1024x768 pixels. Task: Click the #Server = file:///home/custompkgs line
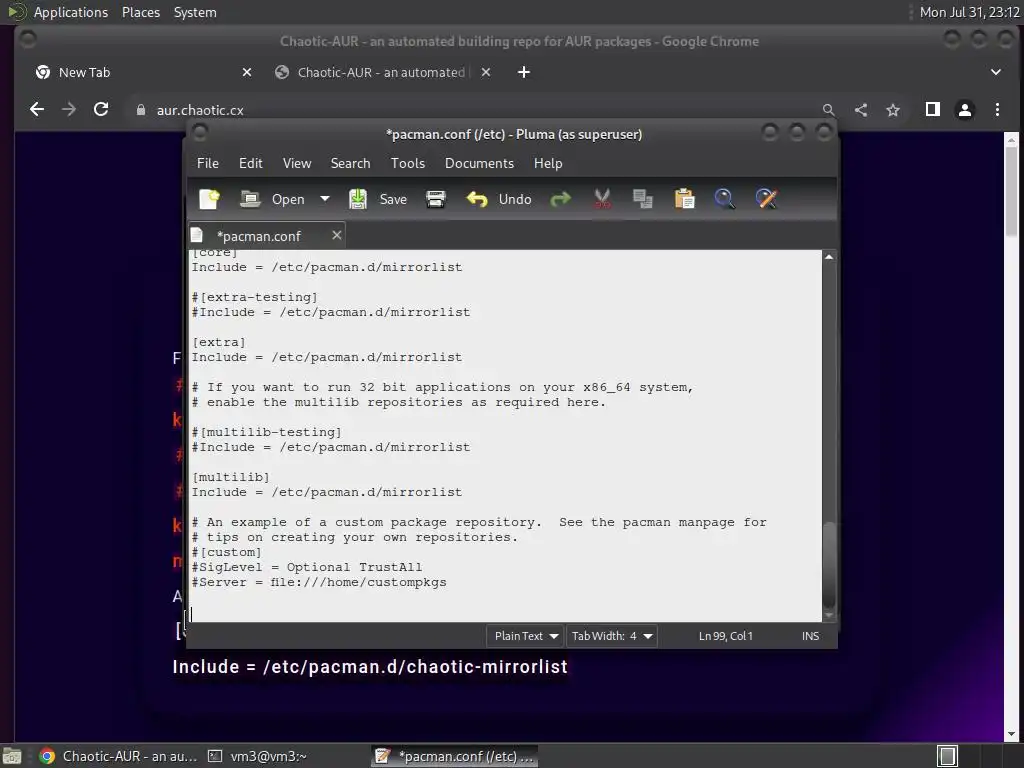(x=319, y=583)
